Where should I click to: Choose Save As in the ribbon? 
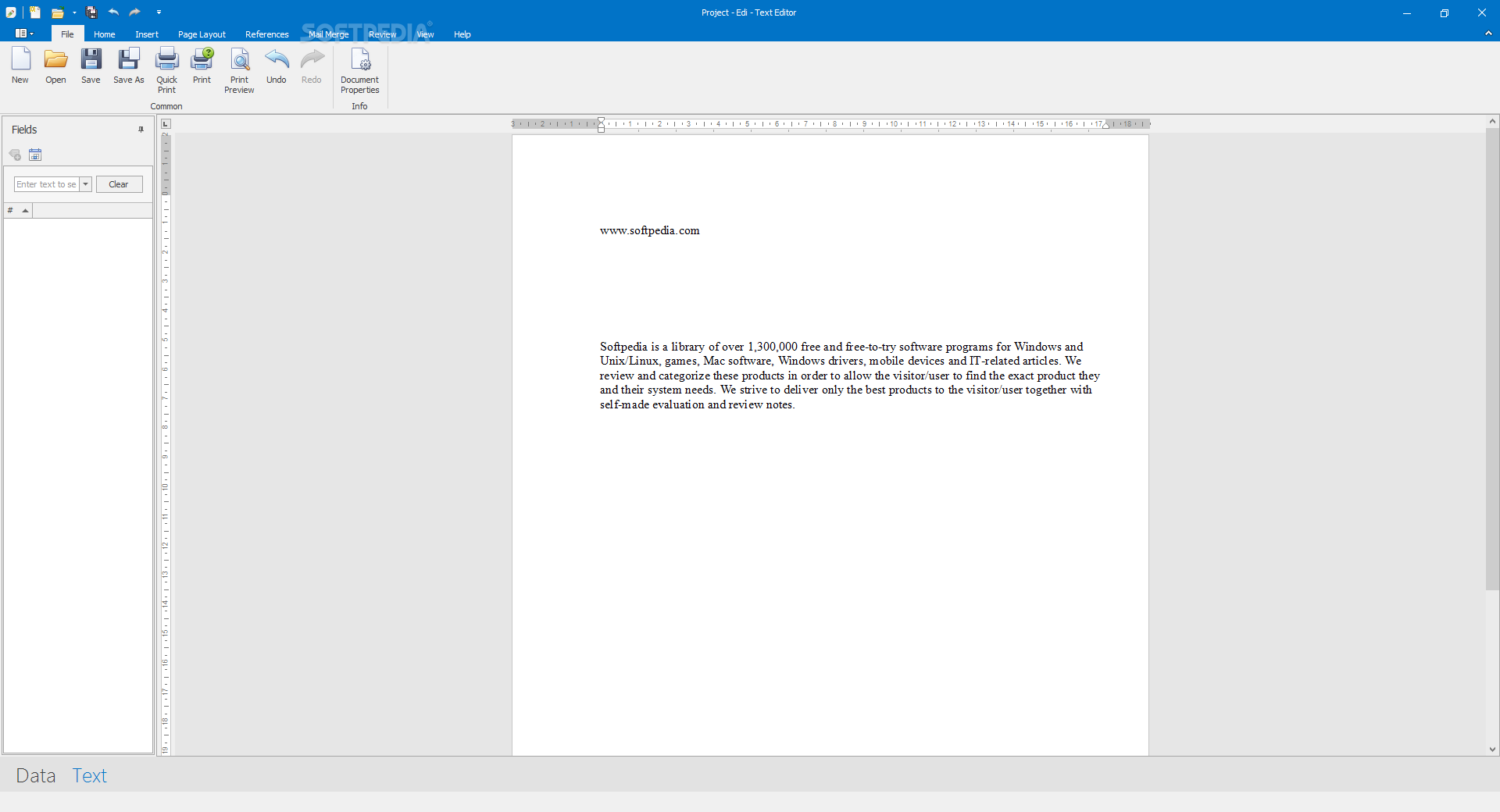(128, 66)
